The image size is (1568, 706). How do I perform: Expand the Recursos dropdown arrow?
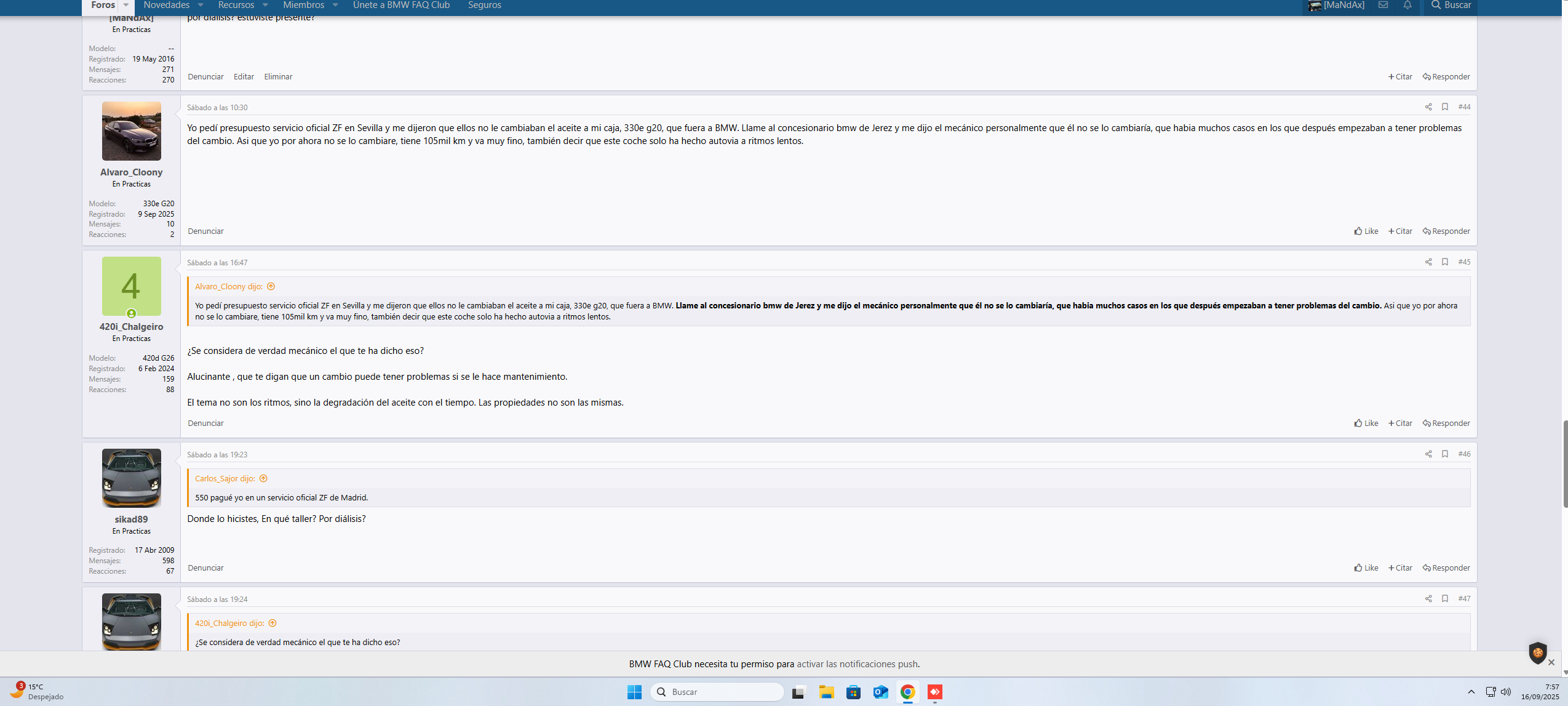(x=265, y=5)
